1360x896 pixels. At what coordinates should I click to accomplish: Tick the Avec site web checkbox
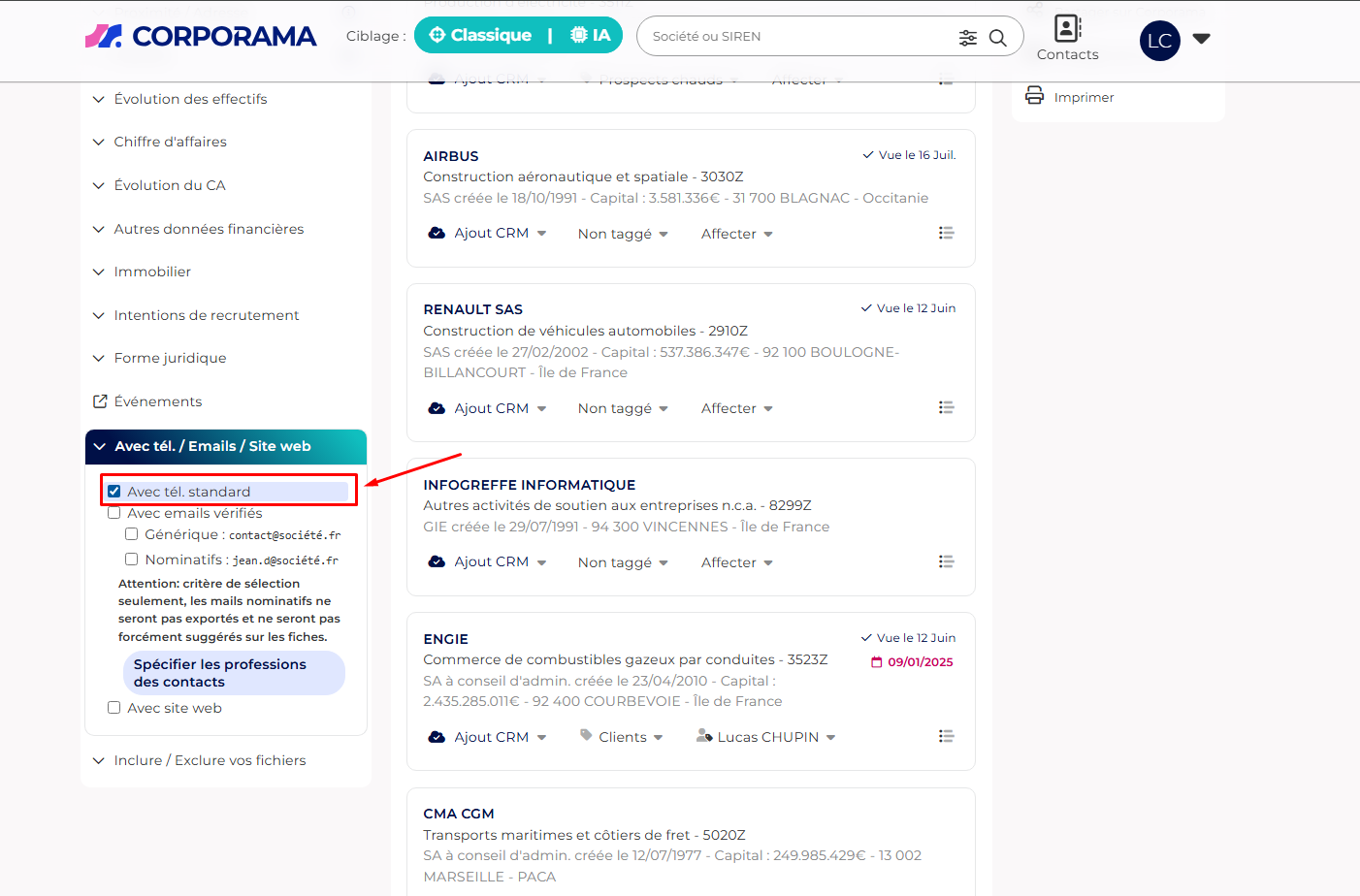pos(114,708)
